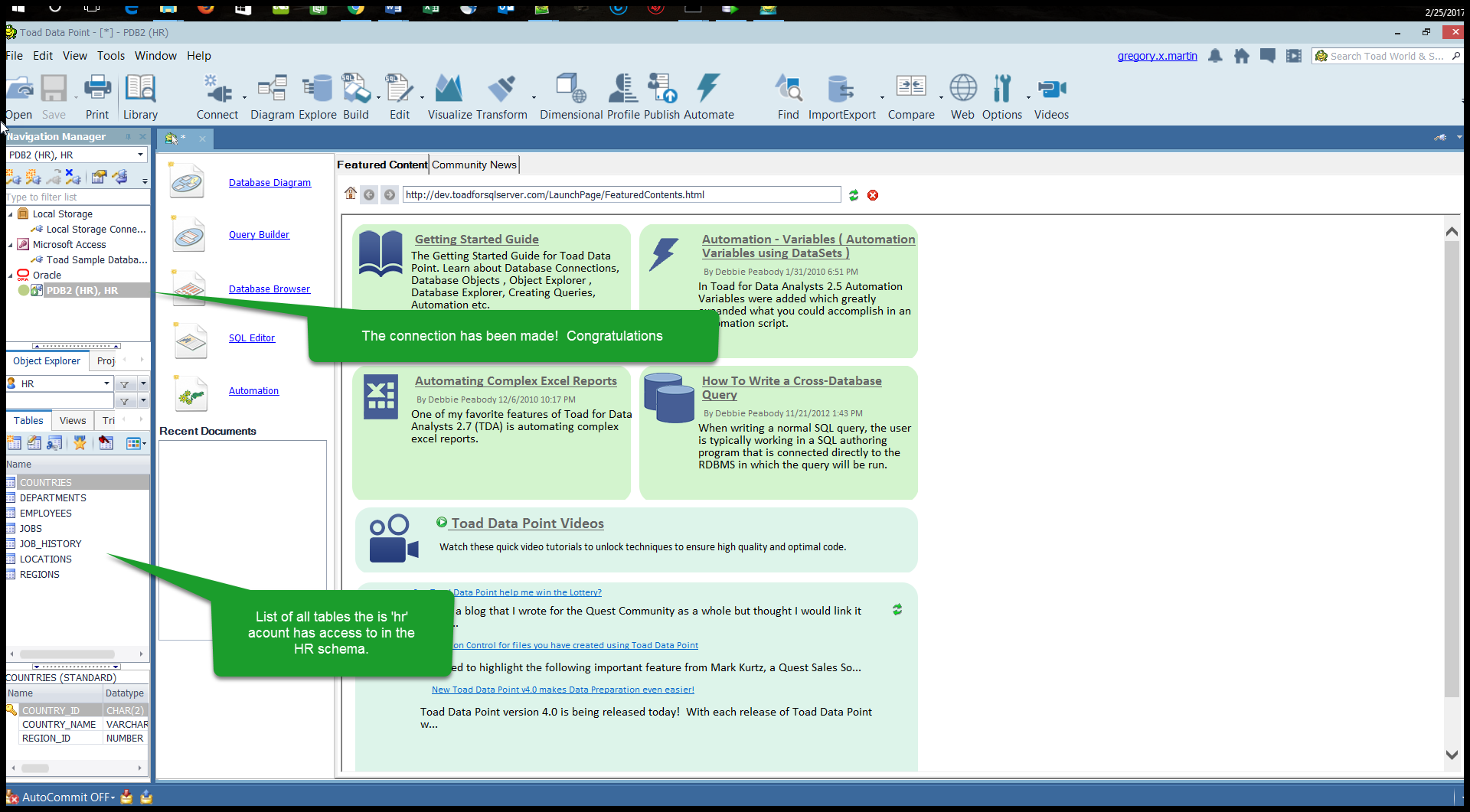Click the browser home icon beside URL bar

(x=351, y=194)
